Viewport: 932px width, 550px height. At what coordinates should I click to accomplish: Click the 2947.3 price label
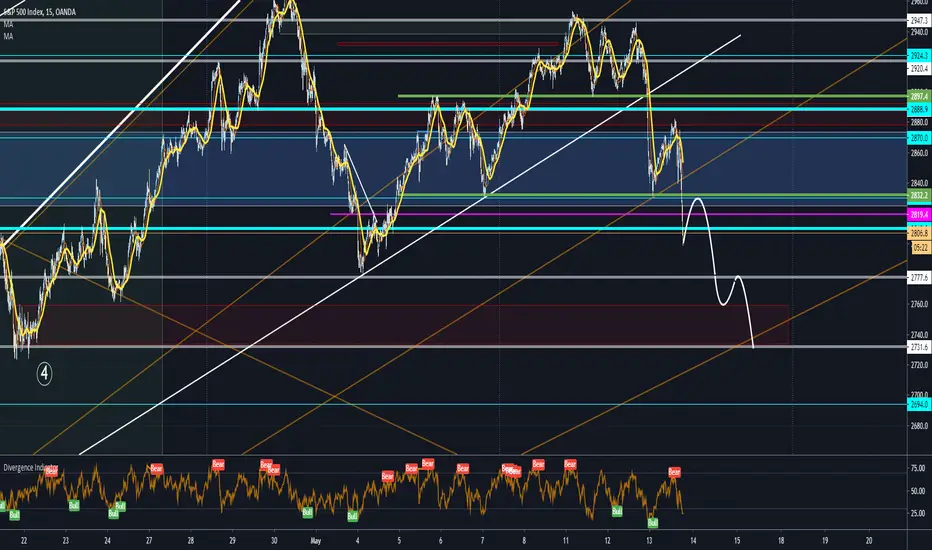pos(919,20)
